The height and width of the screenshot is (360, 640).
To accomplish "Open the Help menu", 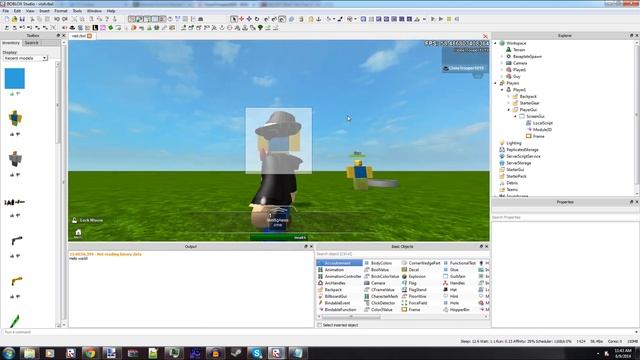I will 111,11.
